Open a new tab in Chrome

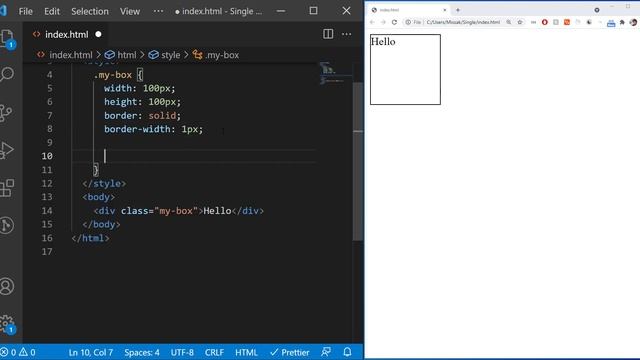click(x=458, y=10)
